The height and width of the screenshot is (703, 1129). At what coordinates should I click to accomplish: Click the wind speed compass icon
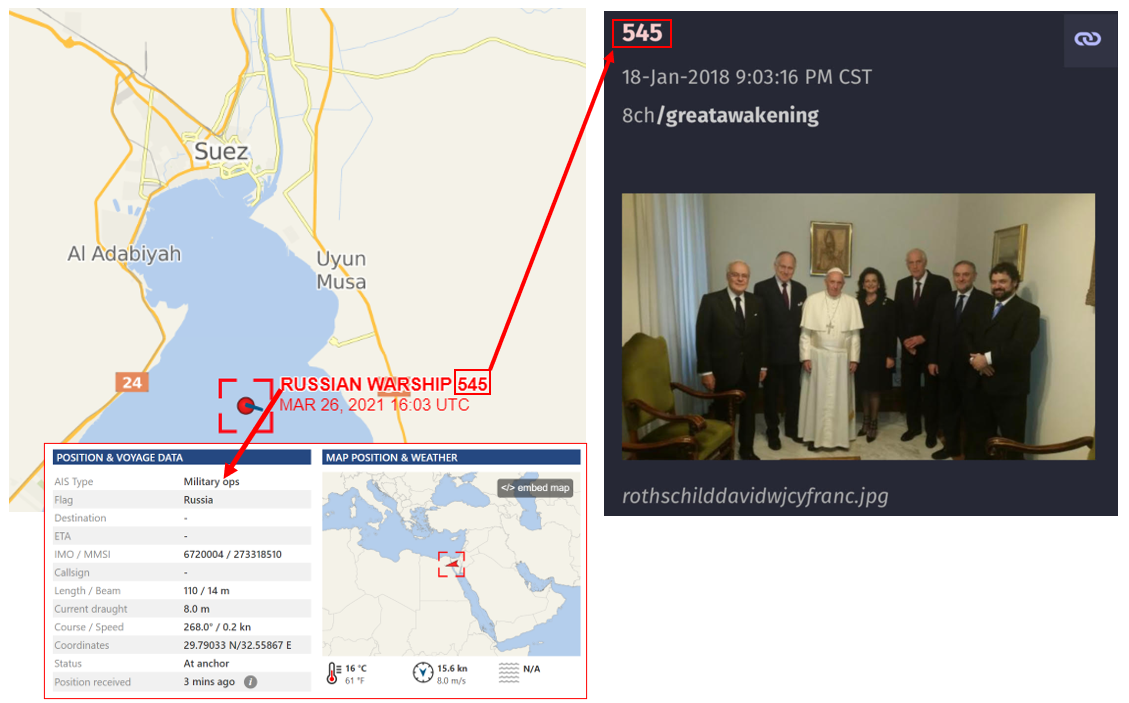pos(423,672)
